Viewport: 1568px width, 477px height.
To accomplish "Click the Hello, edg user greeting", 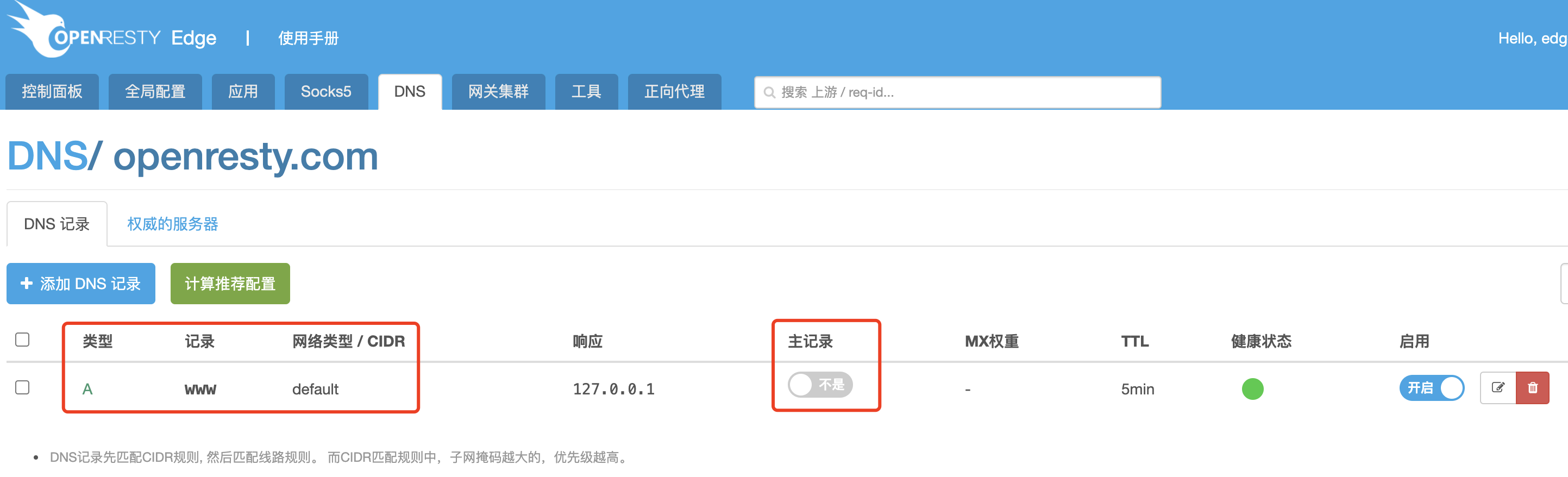I will click(x=1533, y=39).
